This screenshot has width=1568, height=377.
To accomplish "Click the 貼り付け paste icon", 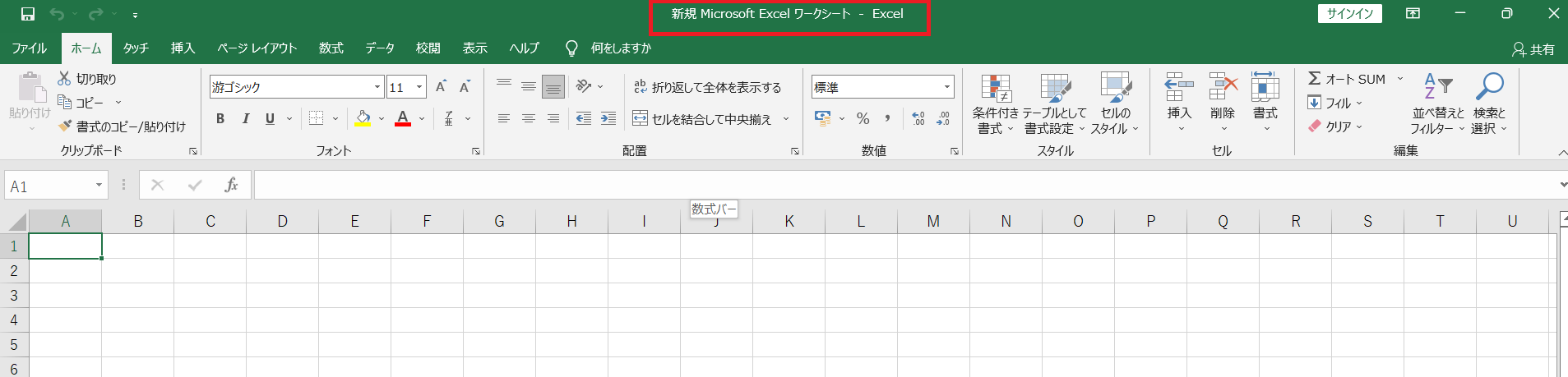I will [30, 88].
